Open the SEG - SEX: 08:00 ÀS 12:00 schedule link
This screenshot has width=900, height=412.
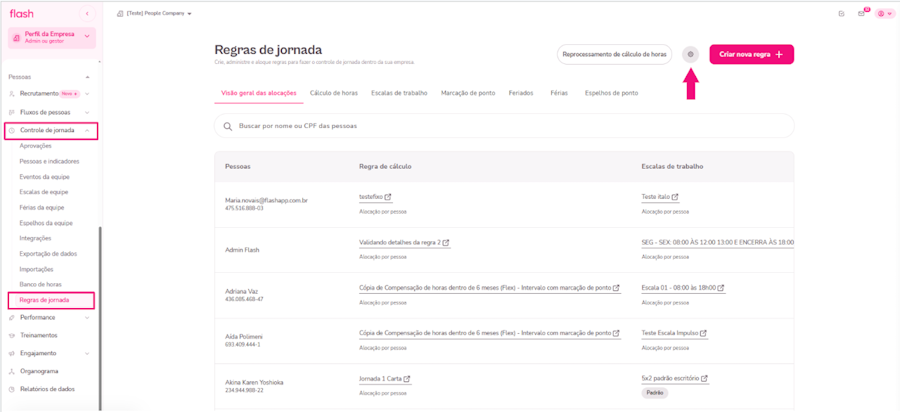point(717,242)
